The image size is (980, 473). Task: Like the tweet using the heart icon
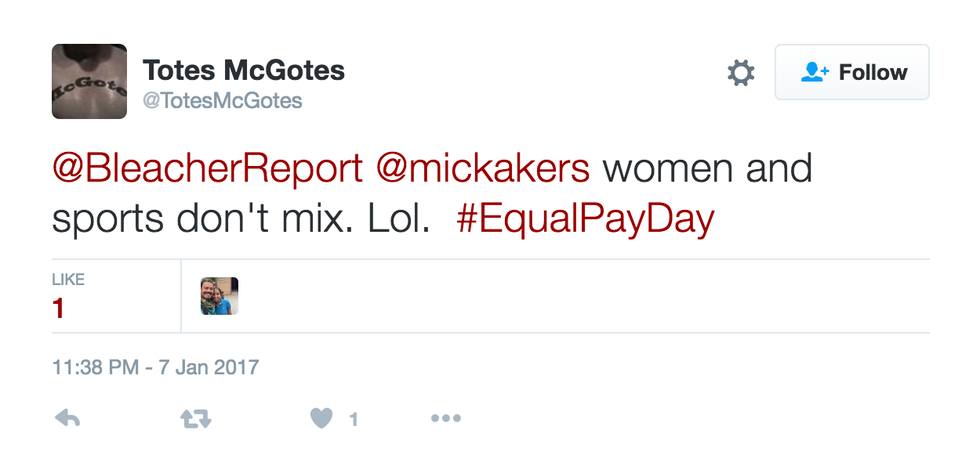tap(321, 420)
